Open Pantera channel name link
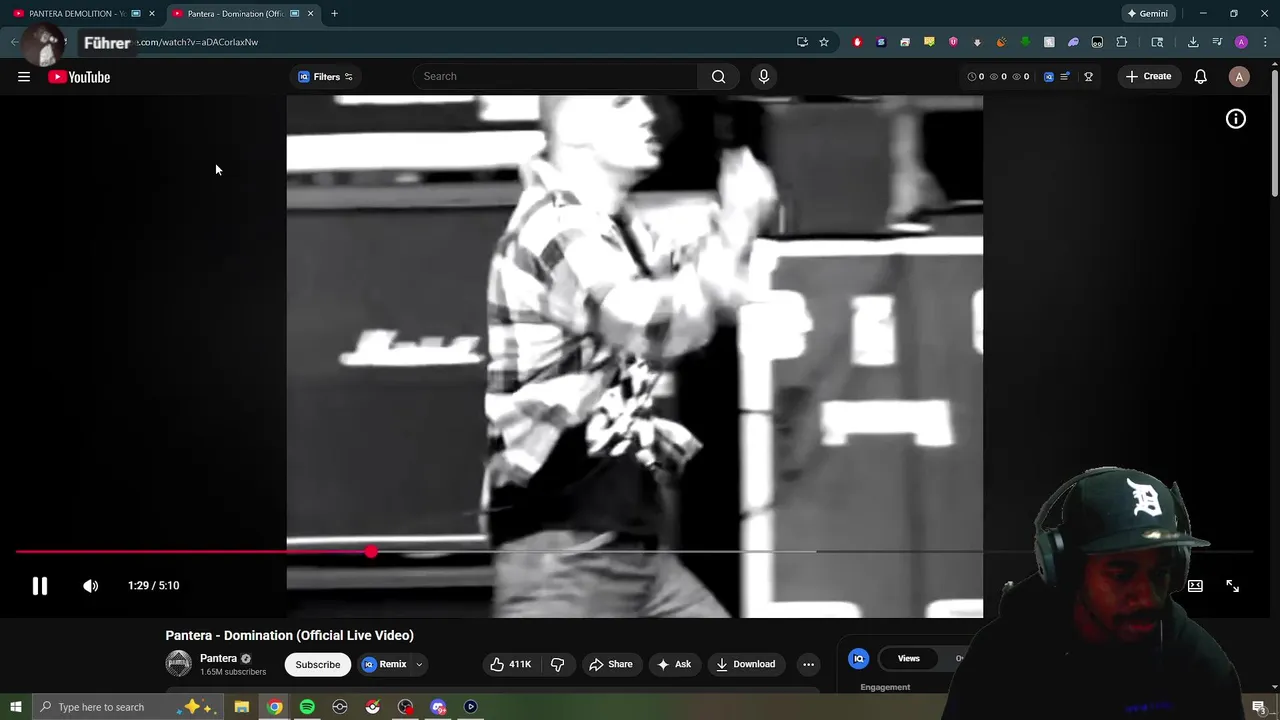 tap(218, 658)
